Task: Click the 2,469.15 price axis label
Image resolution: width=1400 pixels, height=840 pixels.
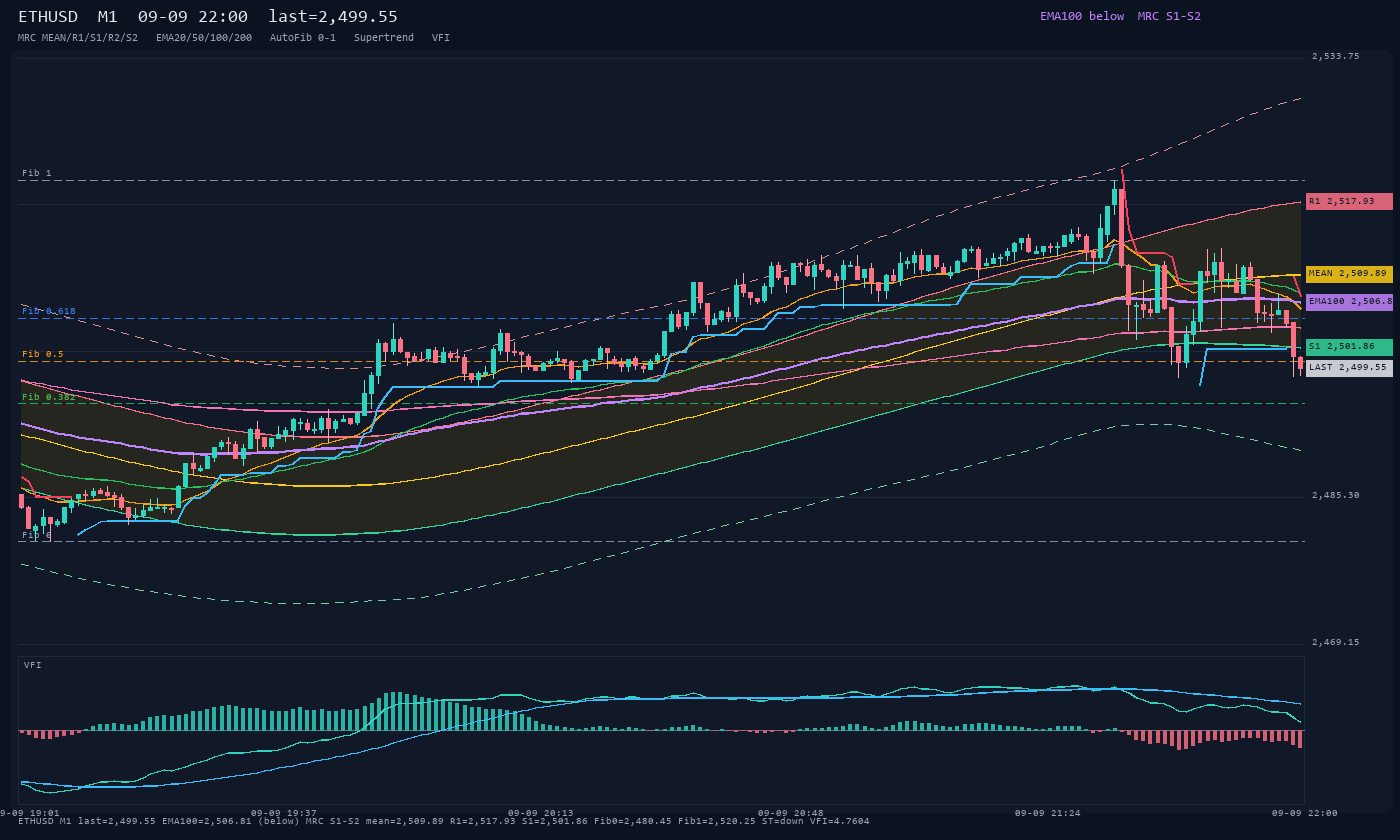Action: click(x=1335, y=642)
